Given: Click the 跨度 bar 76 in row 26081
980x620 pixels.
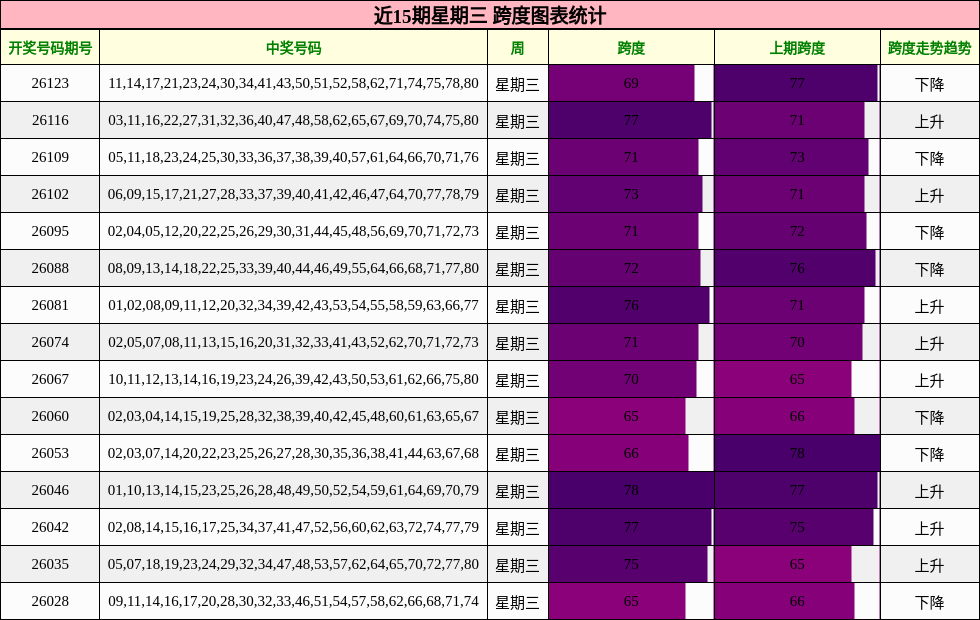Looking at the screenshot, I should tap(629, 305).
